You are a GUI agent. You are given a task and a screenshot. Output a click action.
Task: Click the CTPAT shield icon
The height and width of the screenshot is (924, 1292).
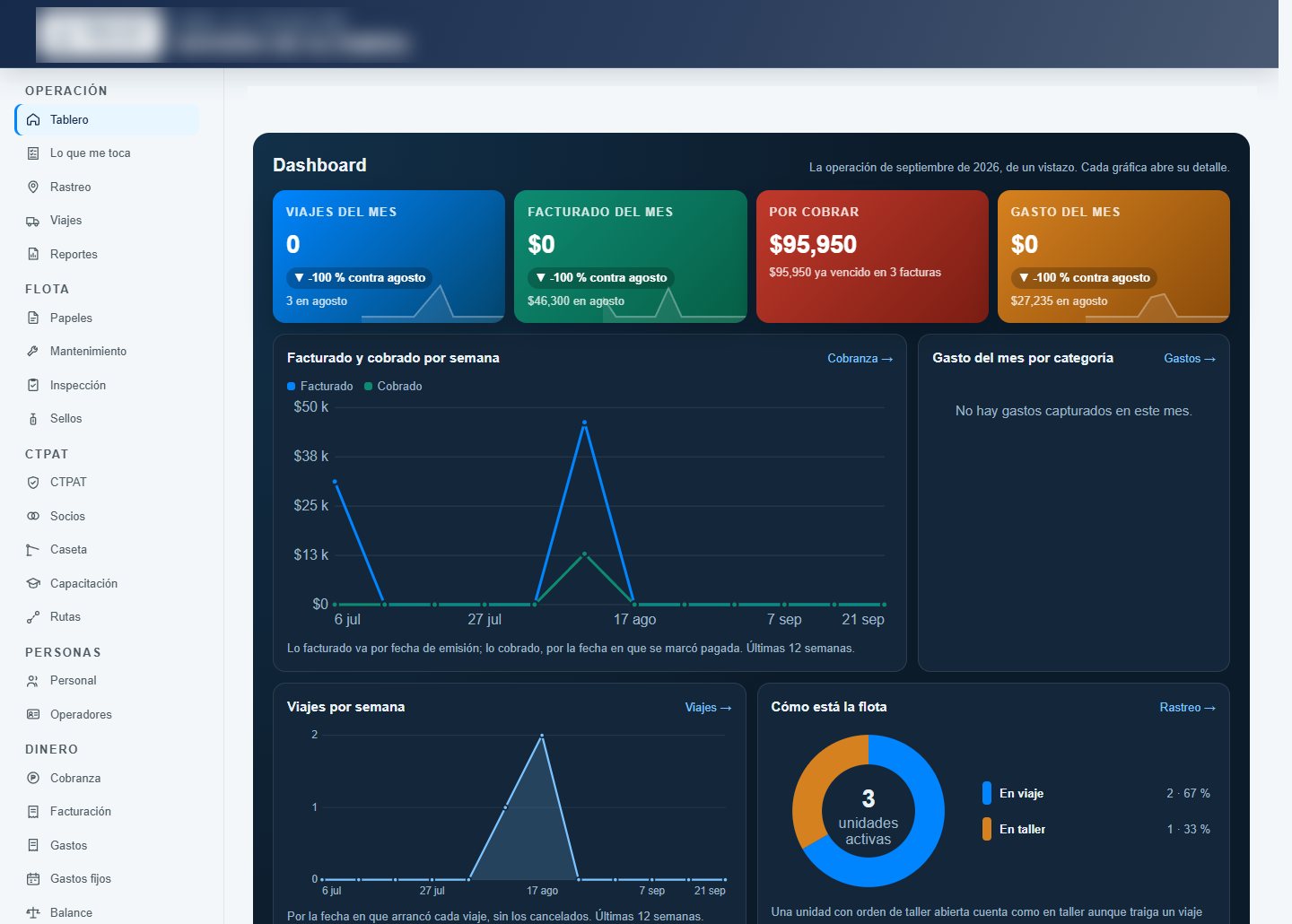(33, 483)
